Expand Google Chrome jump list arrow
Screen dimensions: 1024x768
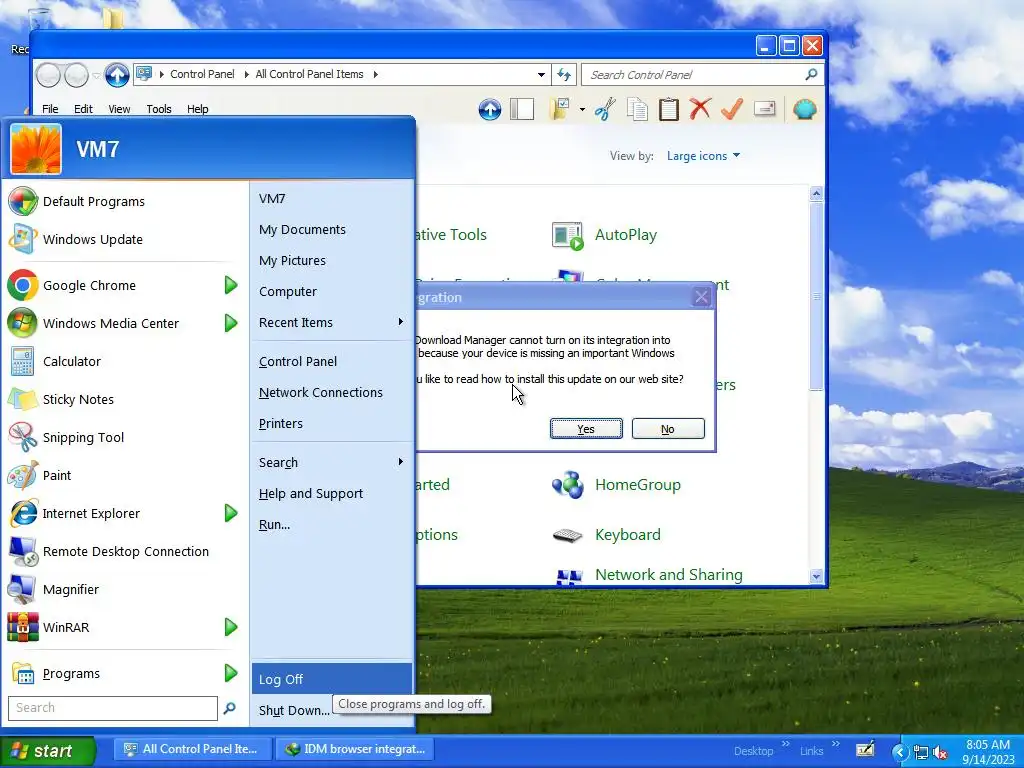coord(231,285)
